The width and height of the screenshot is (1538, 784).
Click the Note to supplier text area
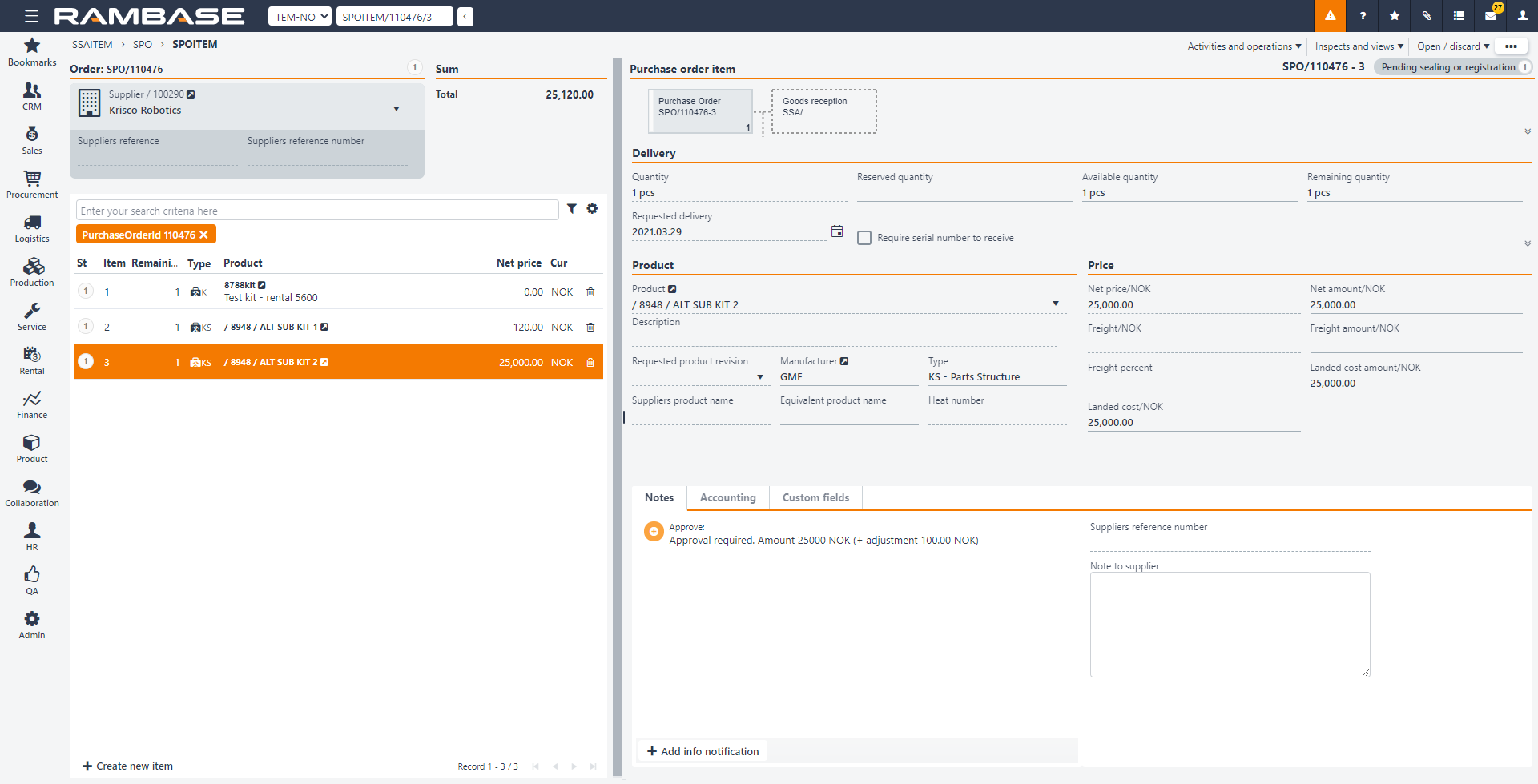1230,625
